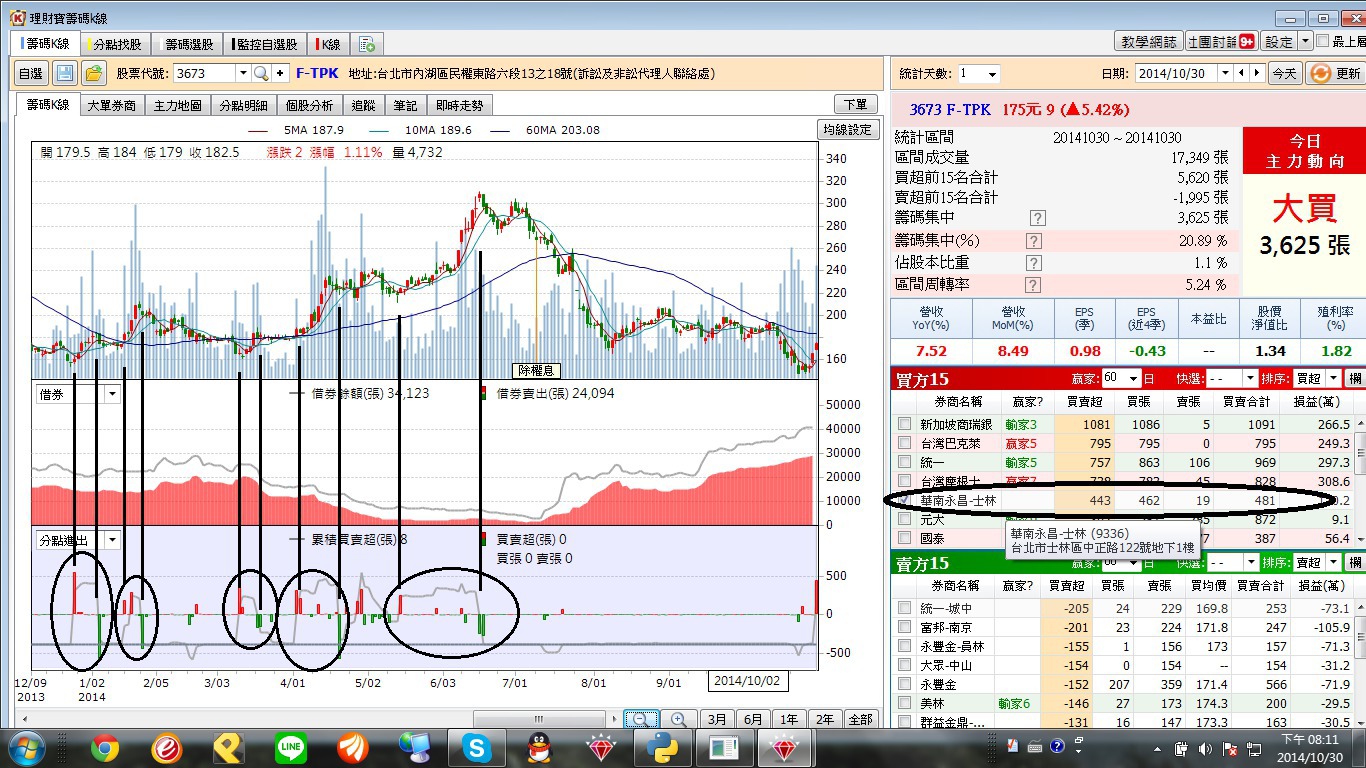Toggle 最上層 always-on-top checkbox

pyautogui.click(x=1323, y=41)
